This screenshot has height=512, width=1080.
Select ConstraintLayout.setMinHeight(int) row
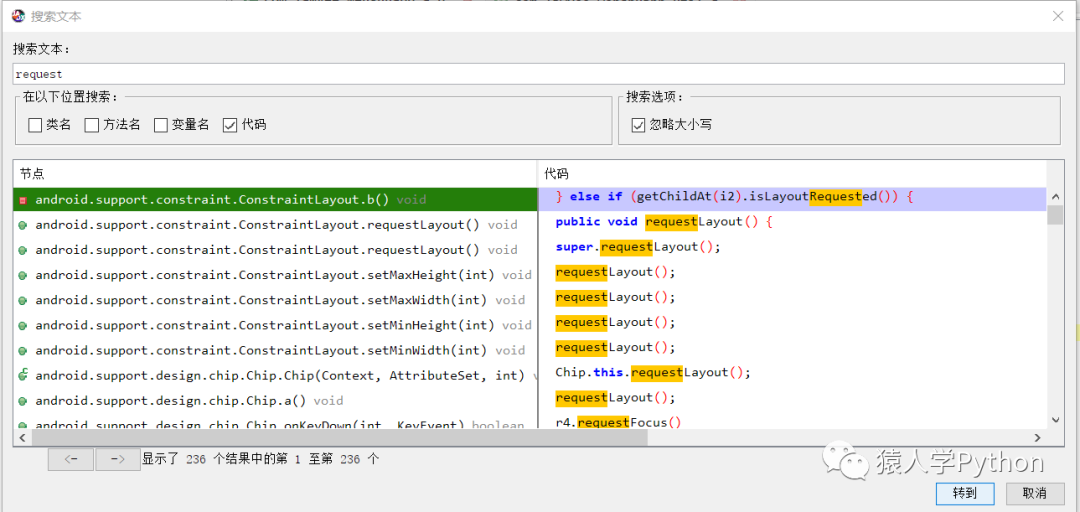pyautogui.click(x=276, y=325)
